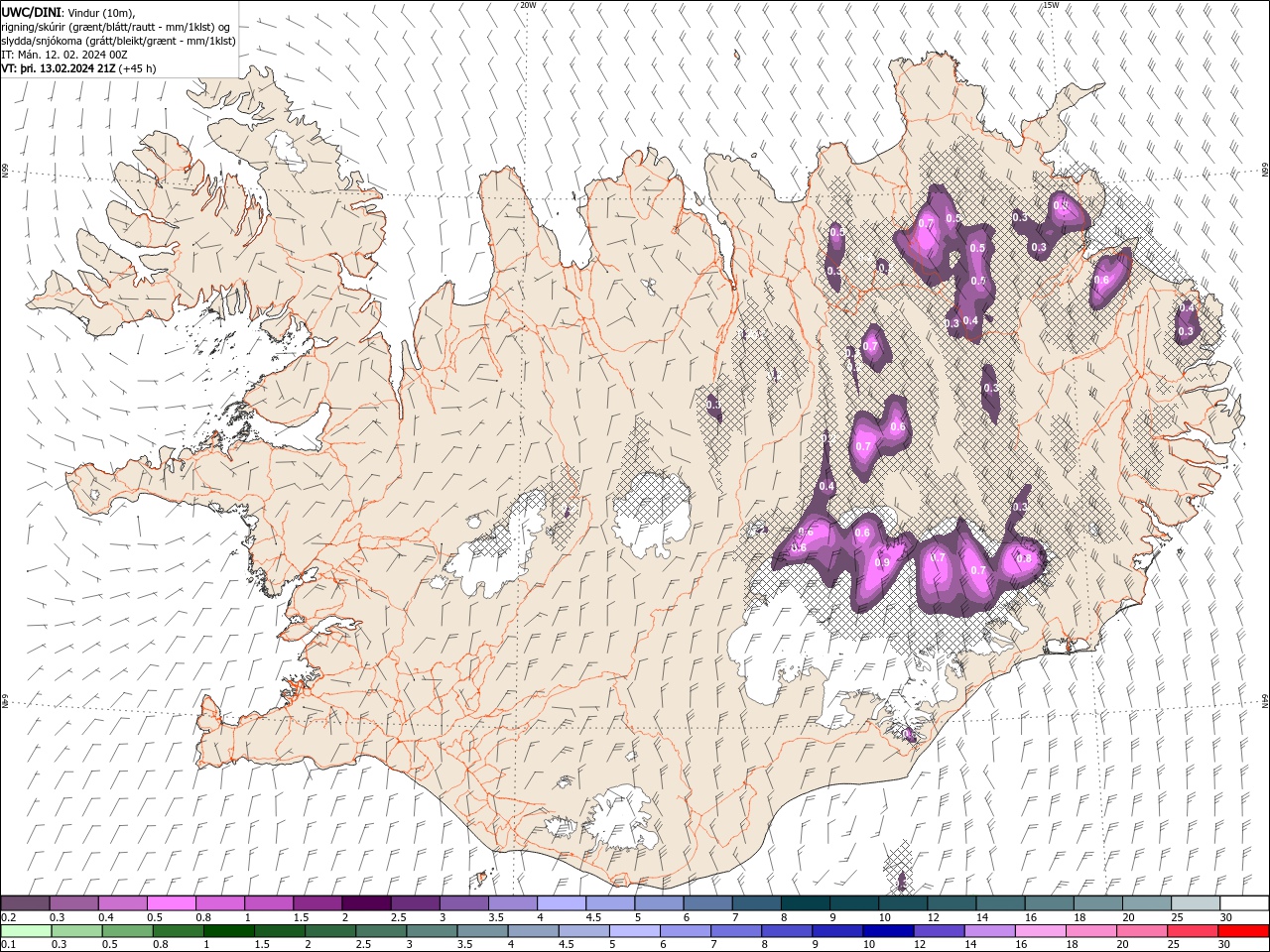The width and height of the screenshot is (1270, 952).
Task: Pick bright pink snow swatch between 0.5 and 0.8
Action: 171,903
